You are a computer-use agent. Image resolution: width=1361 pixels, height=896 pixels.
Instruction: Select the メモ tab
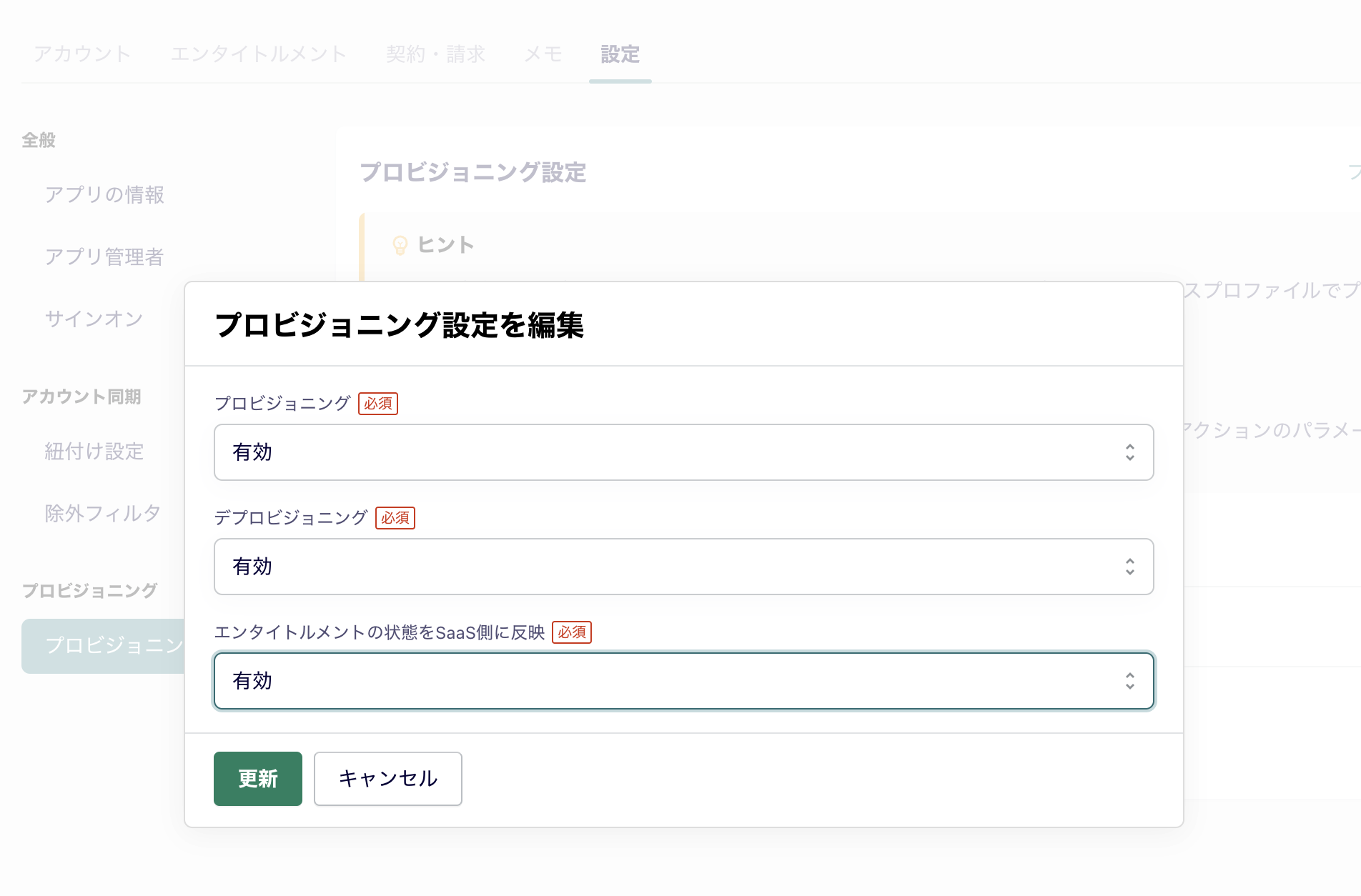[x=543, y=54]
